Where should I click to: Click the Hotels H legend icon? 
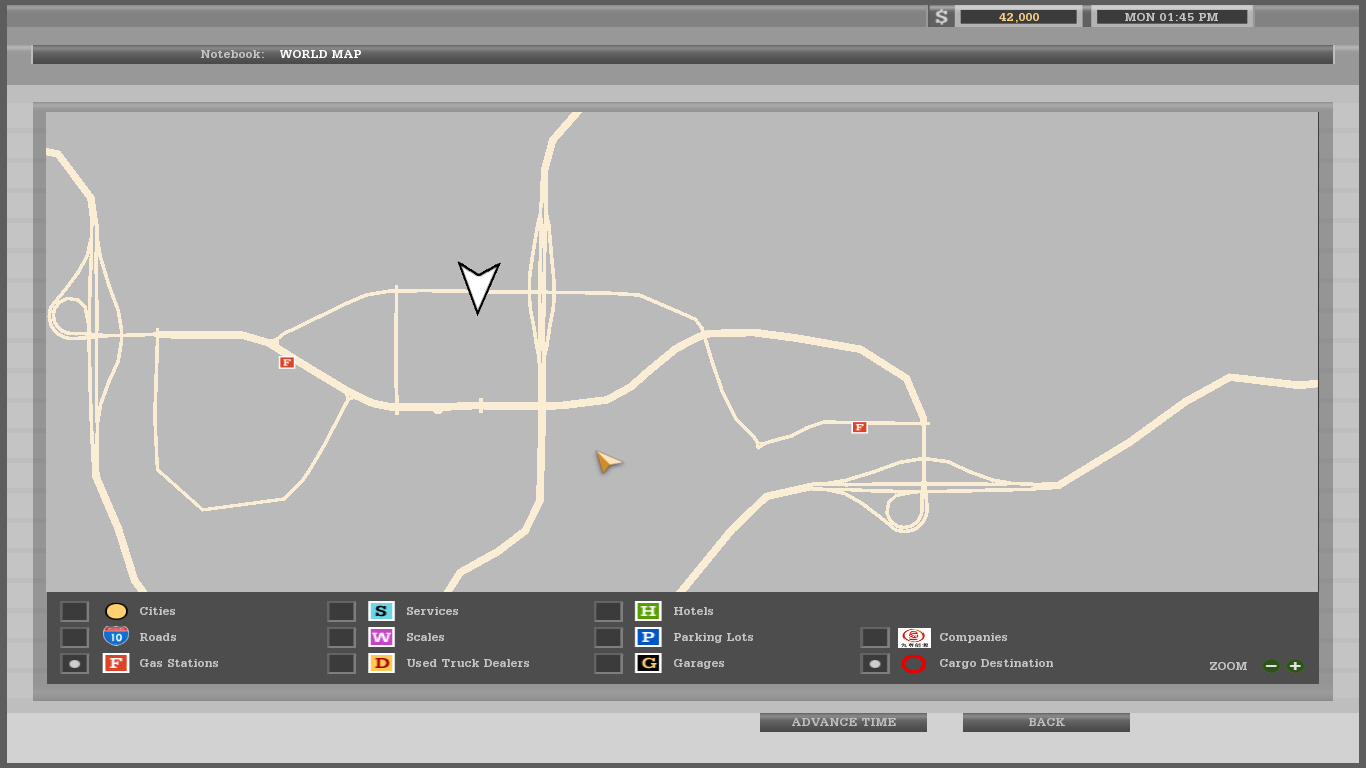(648, 611)
